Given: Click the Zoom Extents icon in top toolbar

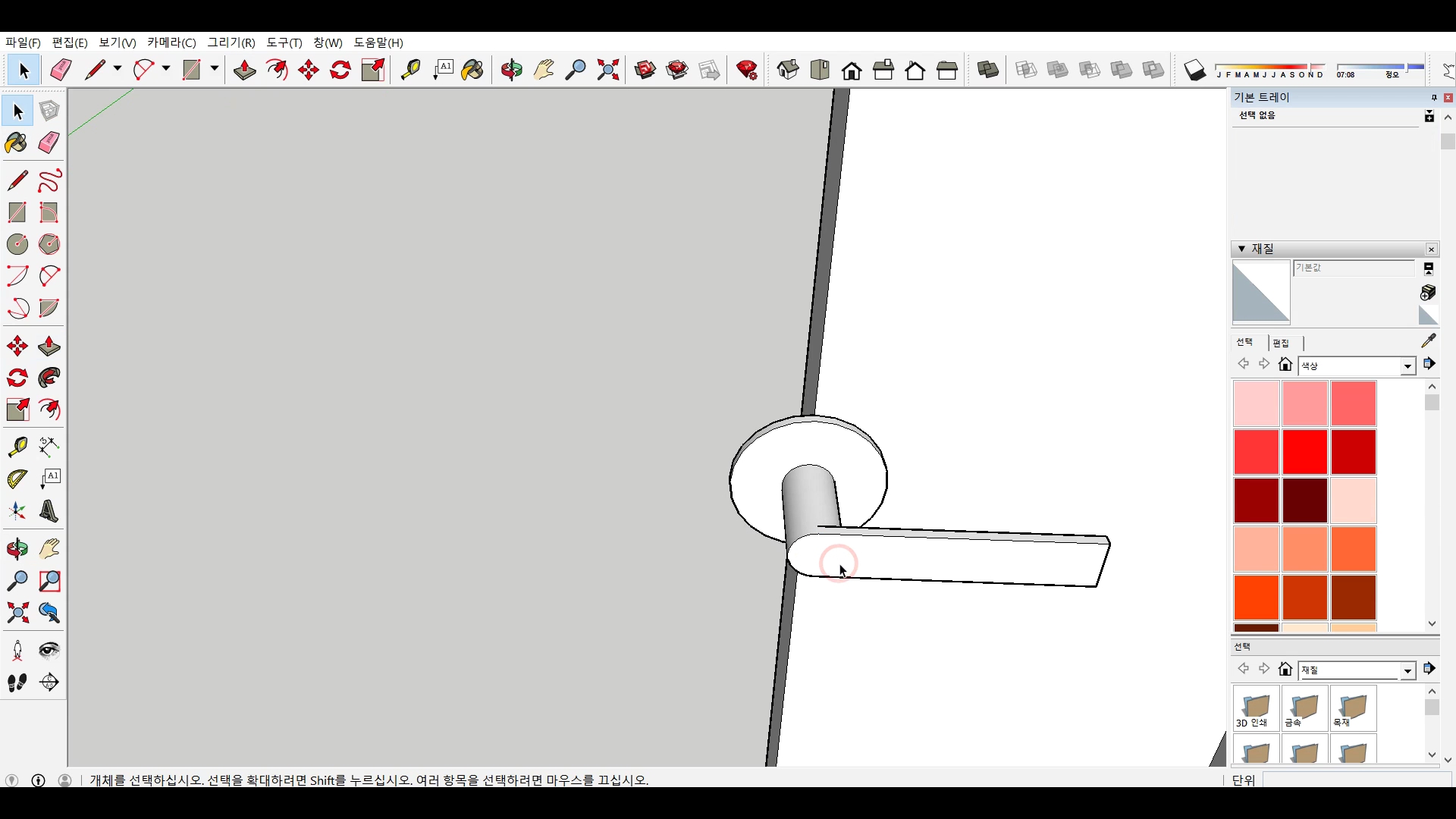Looking at the screenshot, I should click(607, 71).
